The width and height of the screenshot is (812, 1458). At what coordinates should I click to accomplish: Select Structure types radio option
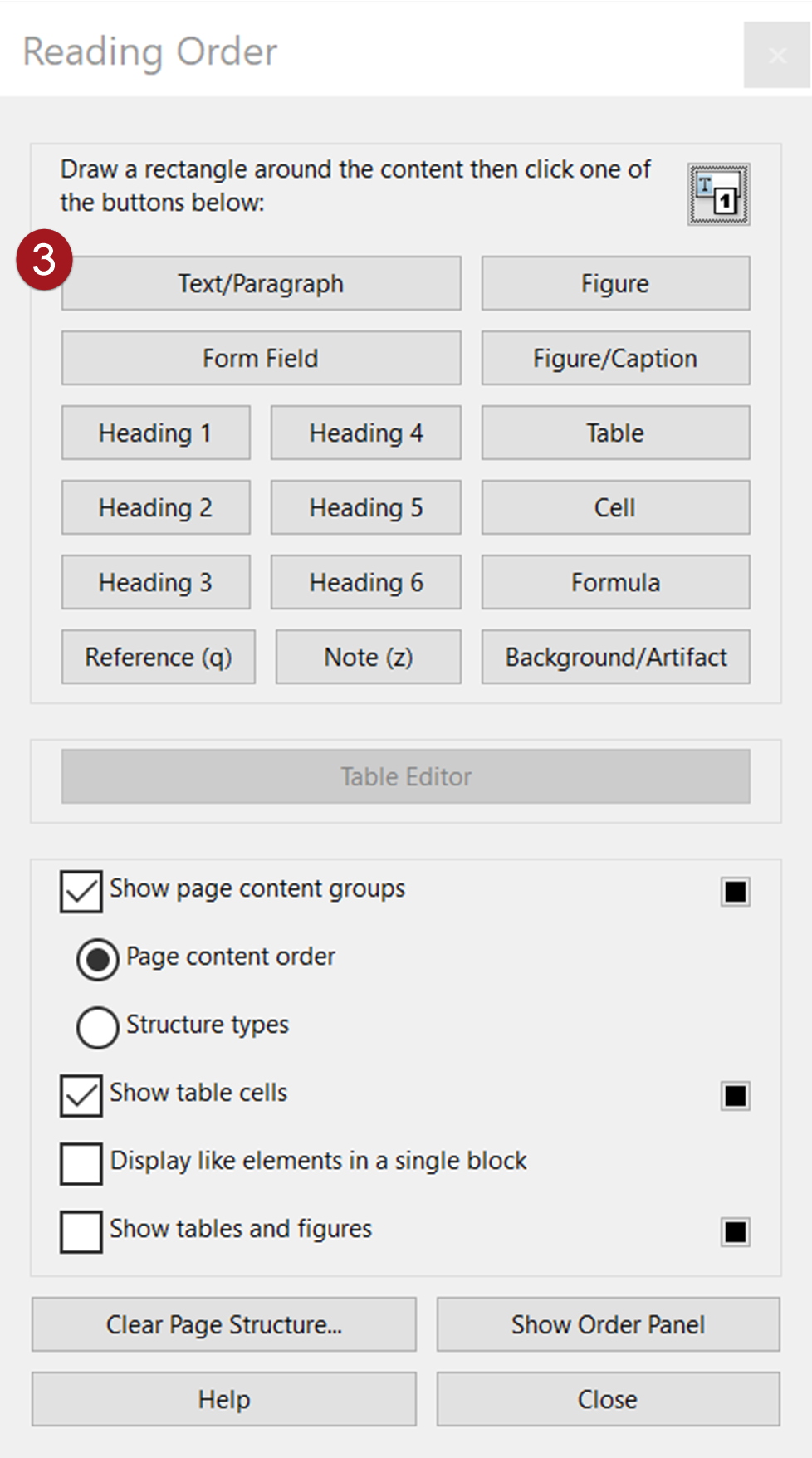(98, 1027)
